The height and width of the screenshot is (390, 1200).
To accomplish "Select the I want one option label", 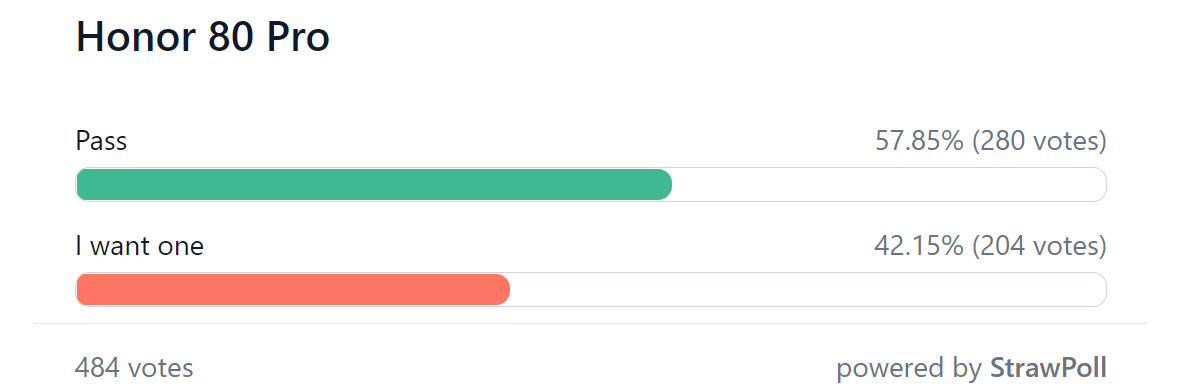I will tap(140, 246).
